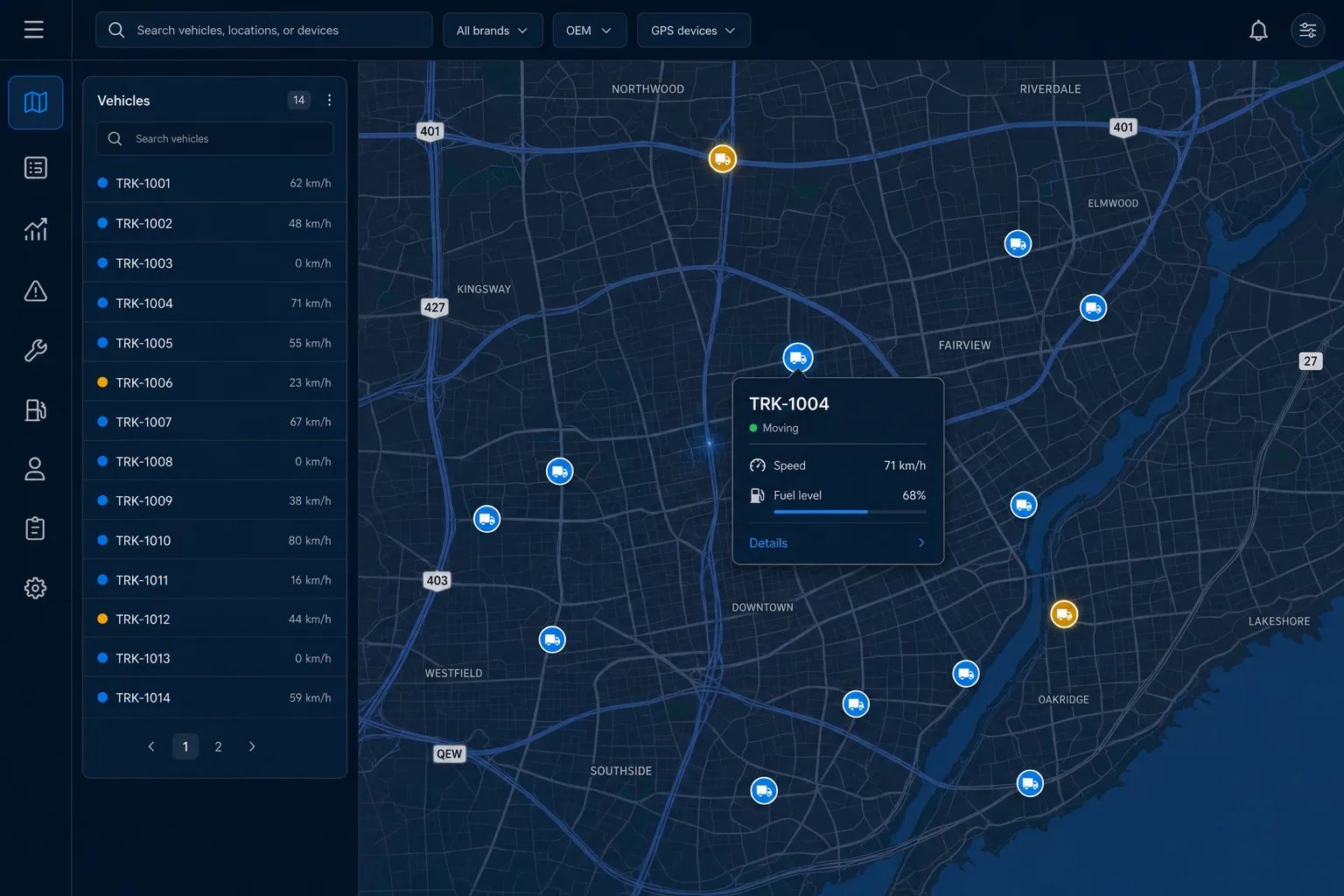Go to the next vehicles page arrow

pyautogui.click(x=252, y=746)
